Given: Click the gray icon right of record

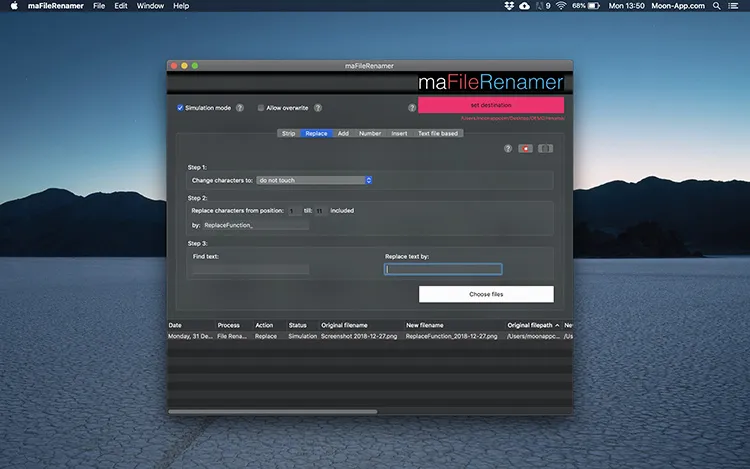Looking at the screenshot, I should pyautogui.click(x=545, y=148).
